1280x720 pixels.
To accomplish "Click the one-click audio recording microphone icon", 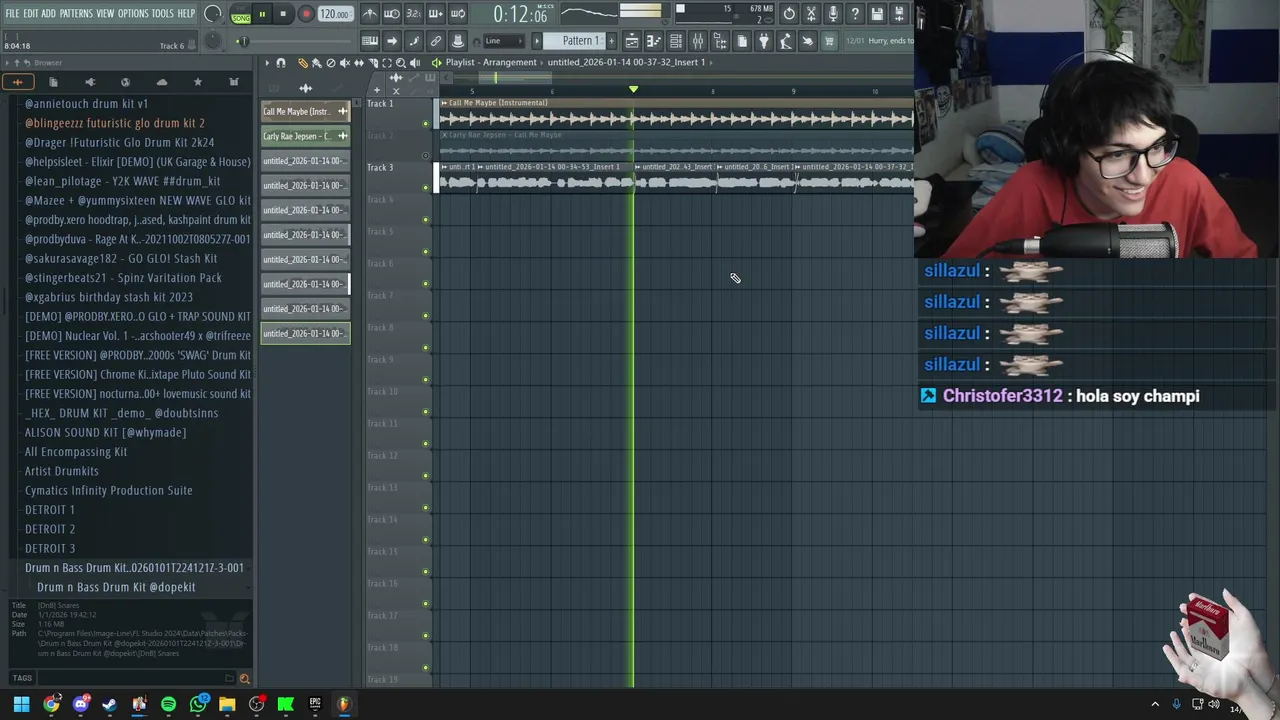I will point(833,14).
